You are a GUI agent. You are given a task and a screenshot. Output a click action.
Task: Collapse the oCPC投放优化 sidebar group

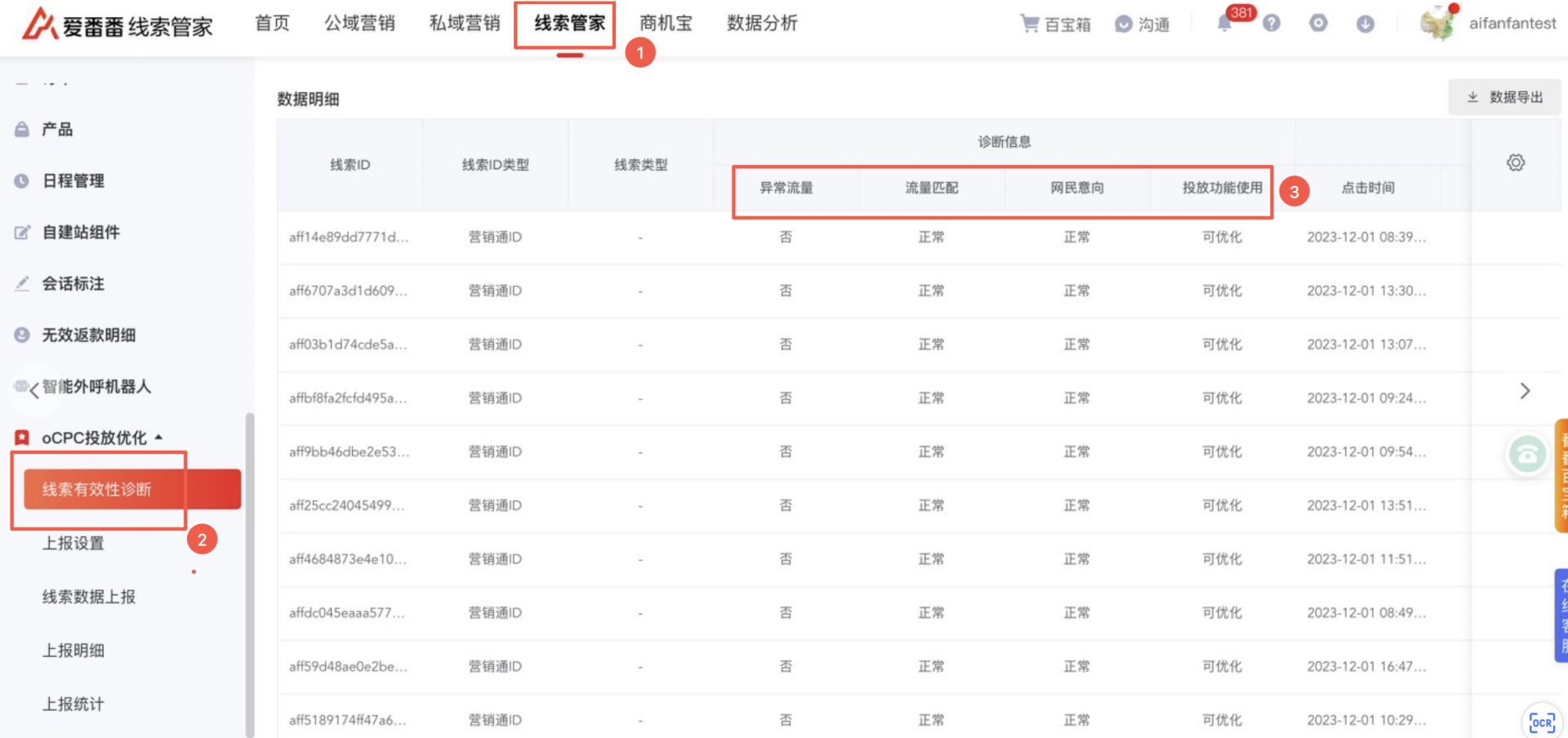click(158, 438)
